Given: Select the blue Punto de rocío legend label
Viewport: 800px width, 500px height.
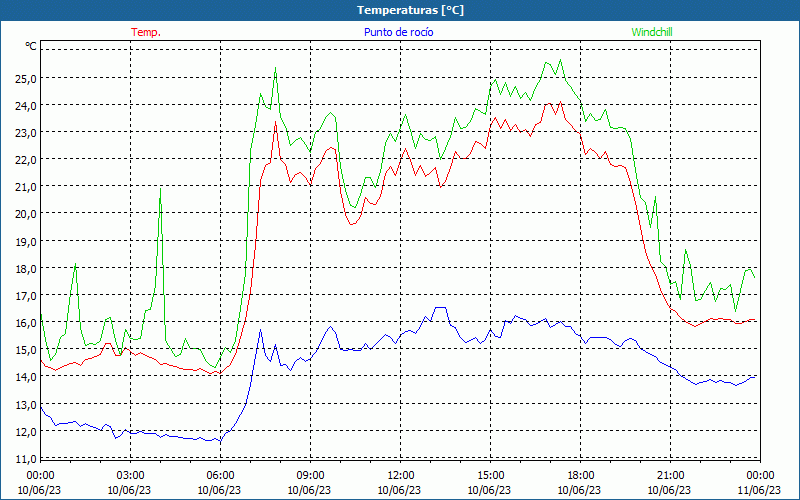Looking at the screenshot, I should (x=398, y=32).
